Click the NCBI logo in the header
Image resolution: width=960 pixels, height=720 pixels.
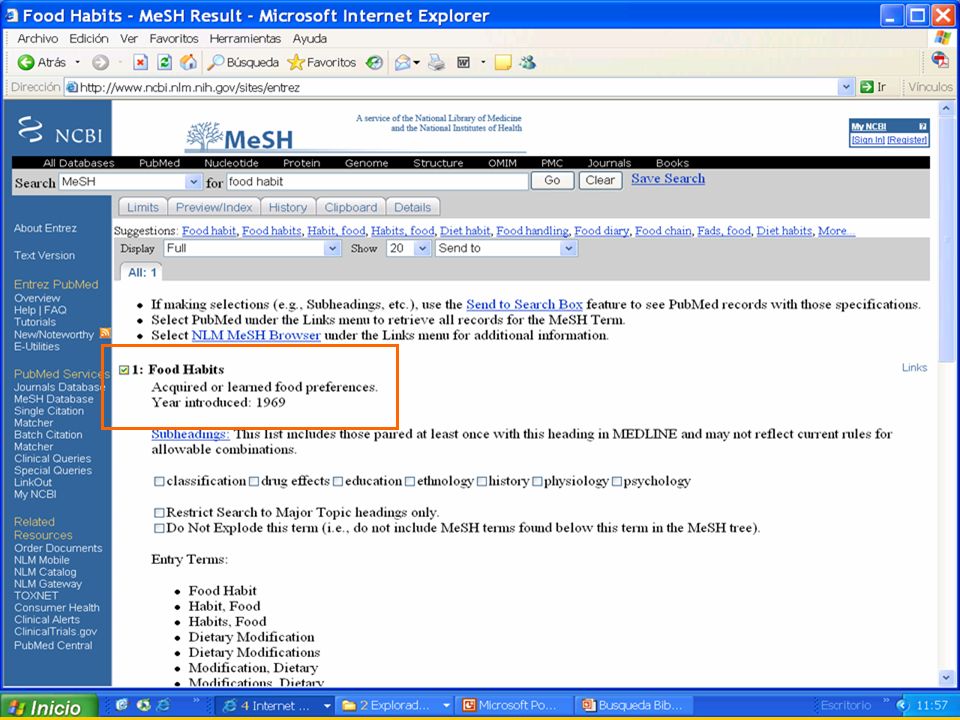[59, 130]
